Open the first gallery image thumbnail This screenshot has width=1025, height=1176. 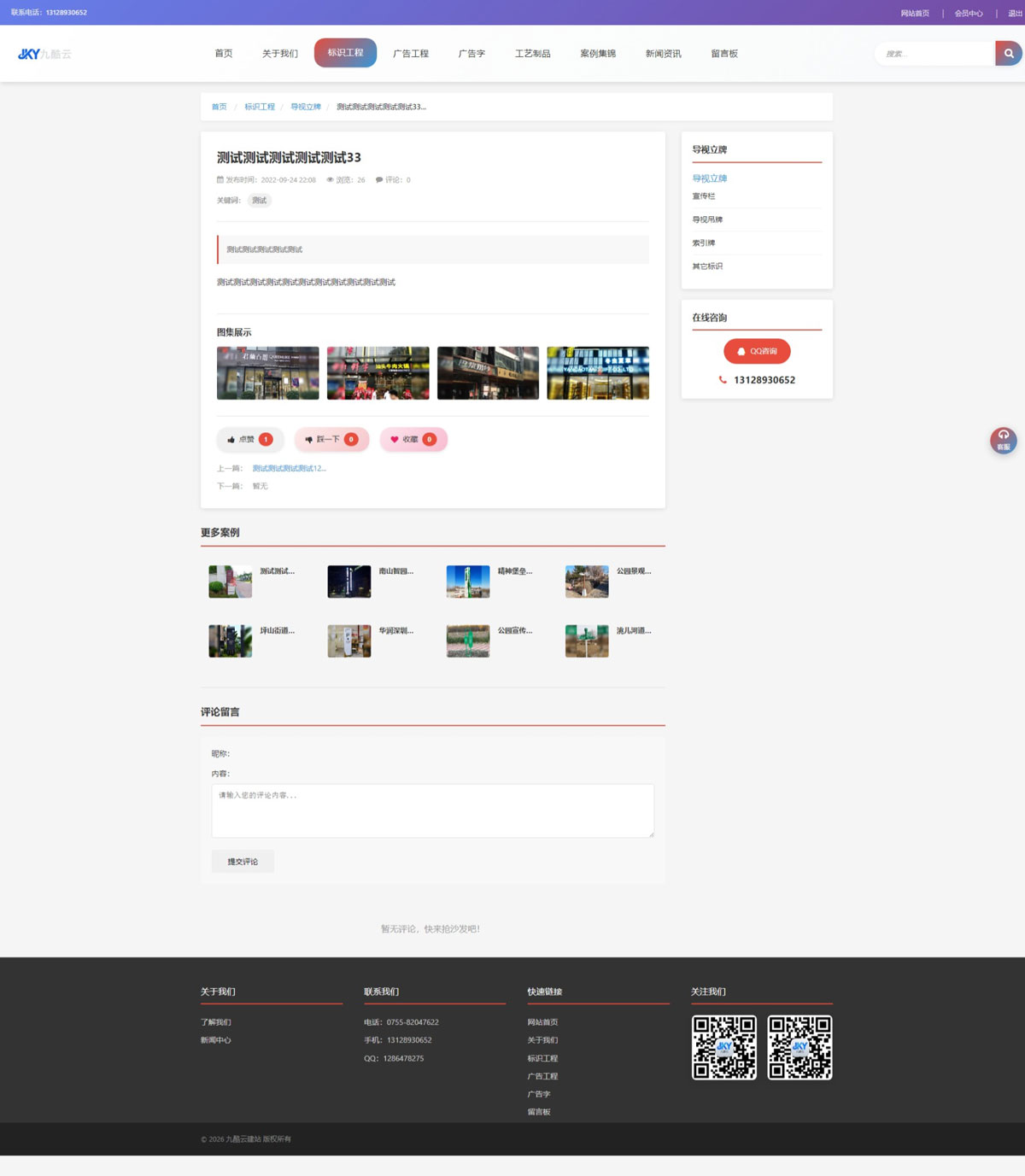267,373
